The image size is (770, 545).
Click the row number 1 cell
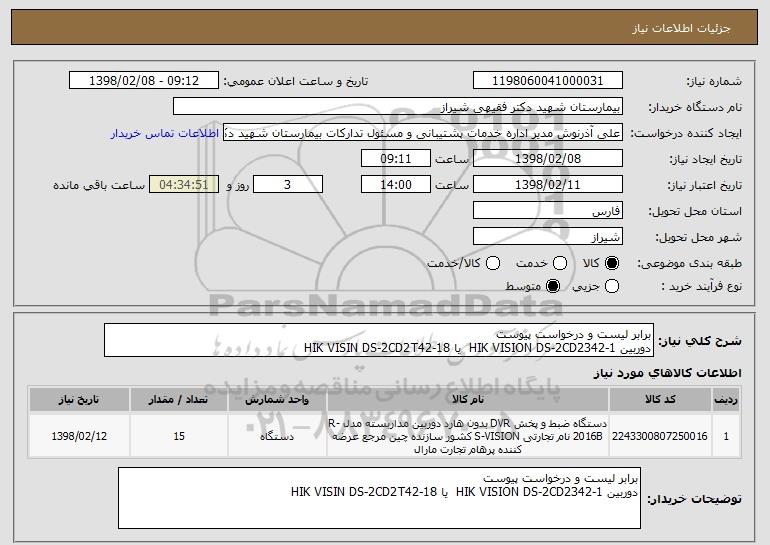(x=726, y=436)
